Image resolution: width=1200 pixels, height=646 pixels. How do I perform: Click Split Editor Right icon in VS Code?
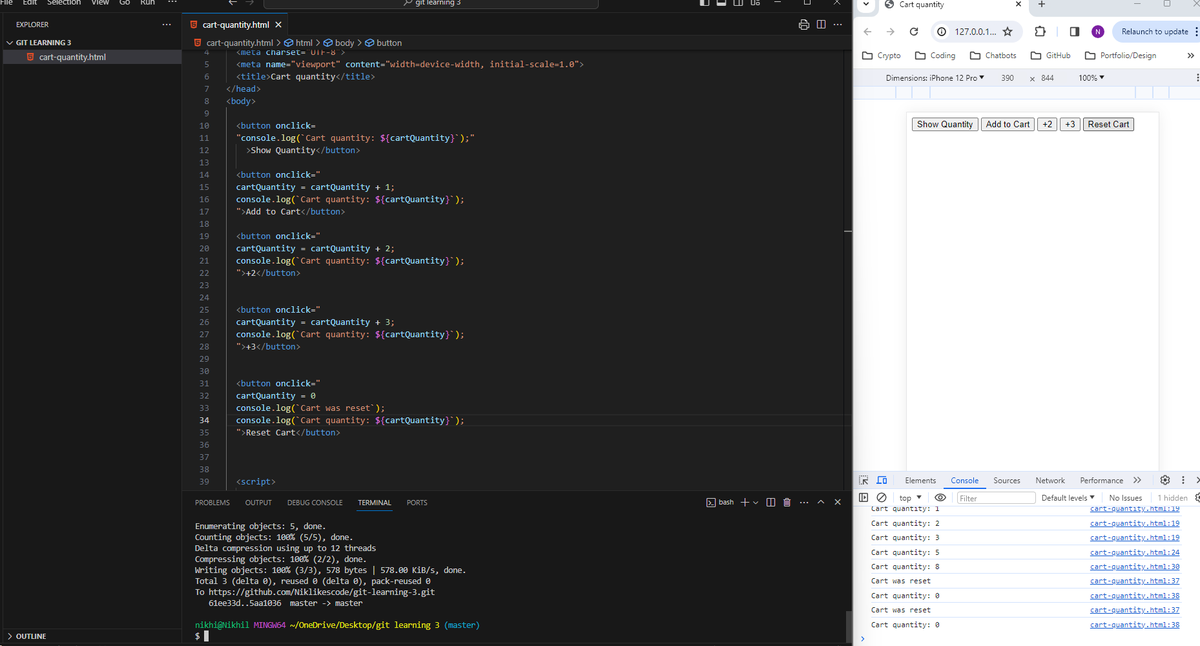tap(822, 24)
